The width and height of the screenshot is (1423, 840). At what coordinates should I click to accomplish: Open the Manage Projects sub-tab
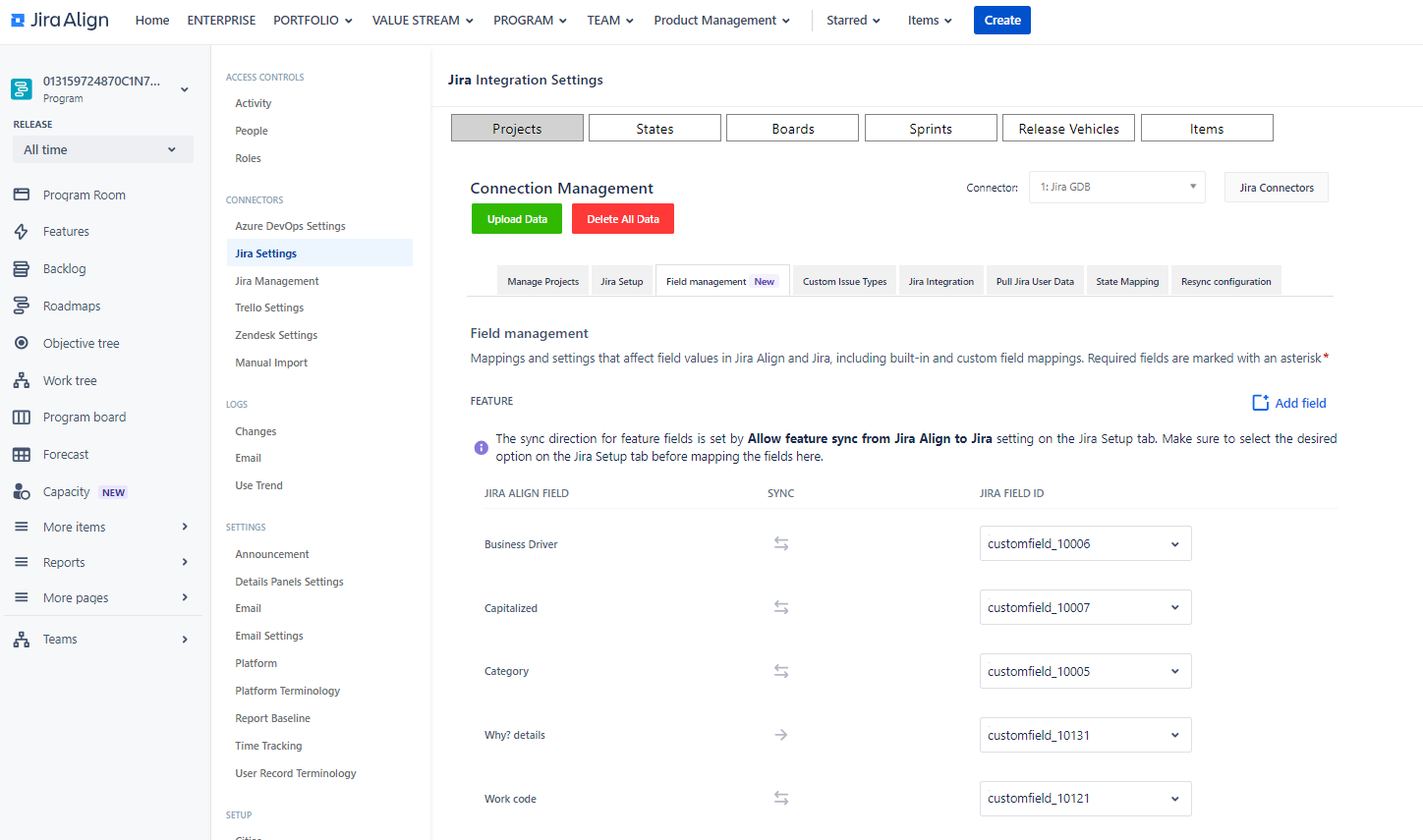click(x=542, y=281)
